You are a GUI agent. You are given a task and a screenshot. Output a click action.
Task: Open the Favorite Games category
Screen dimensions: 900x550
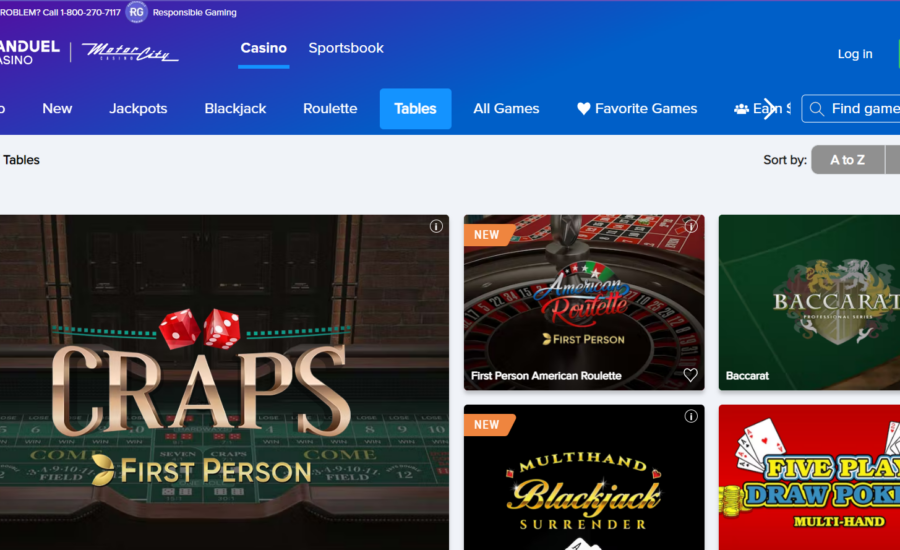click(x=637, y=109)
